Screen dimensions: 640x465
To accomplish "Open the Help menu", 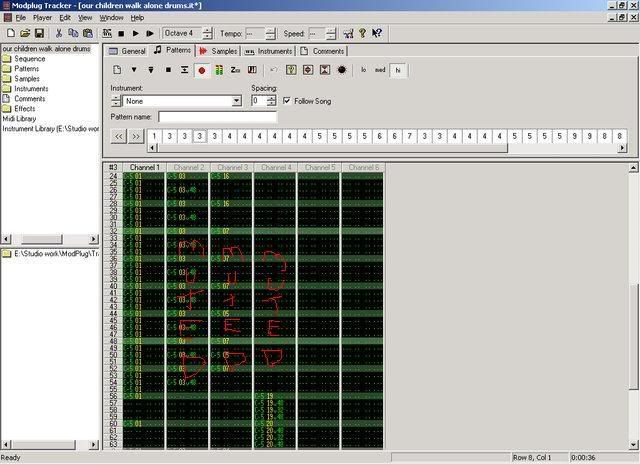I will click(x=137, y=18).
